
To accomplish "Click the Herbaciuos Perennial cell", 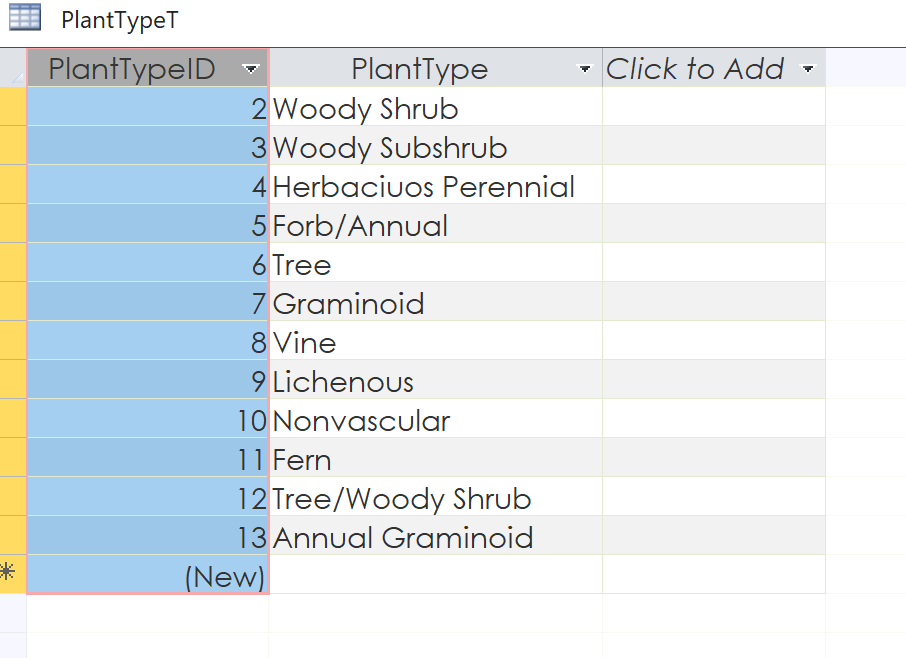I will click(436, 184).
